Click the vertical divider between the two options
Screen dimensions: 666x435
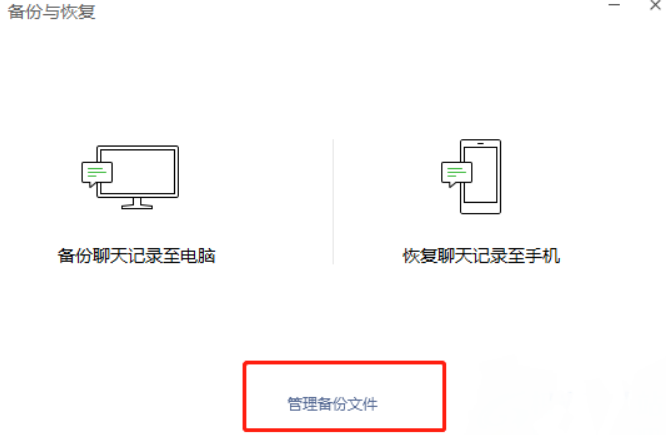pos(333,202)
